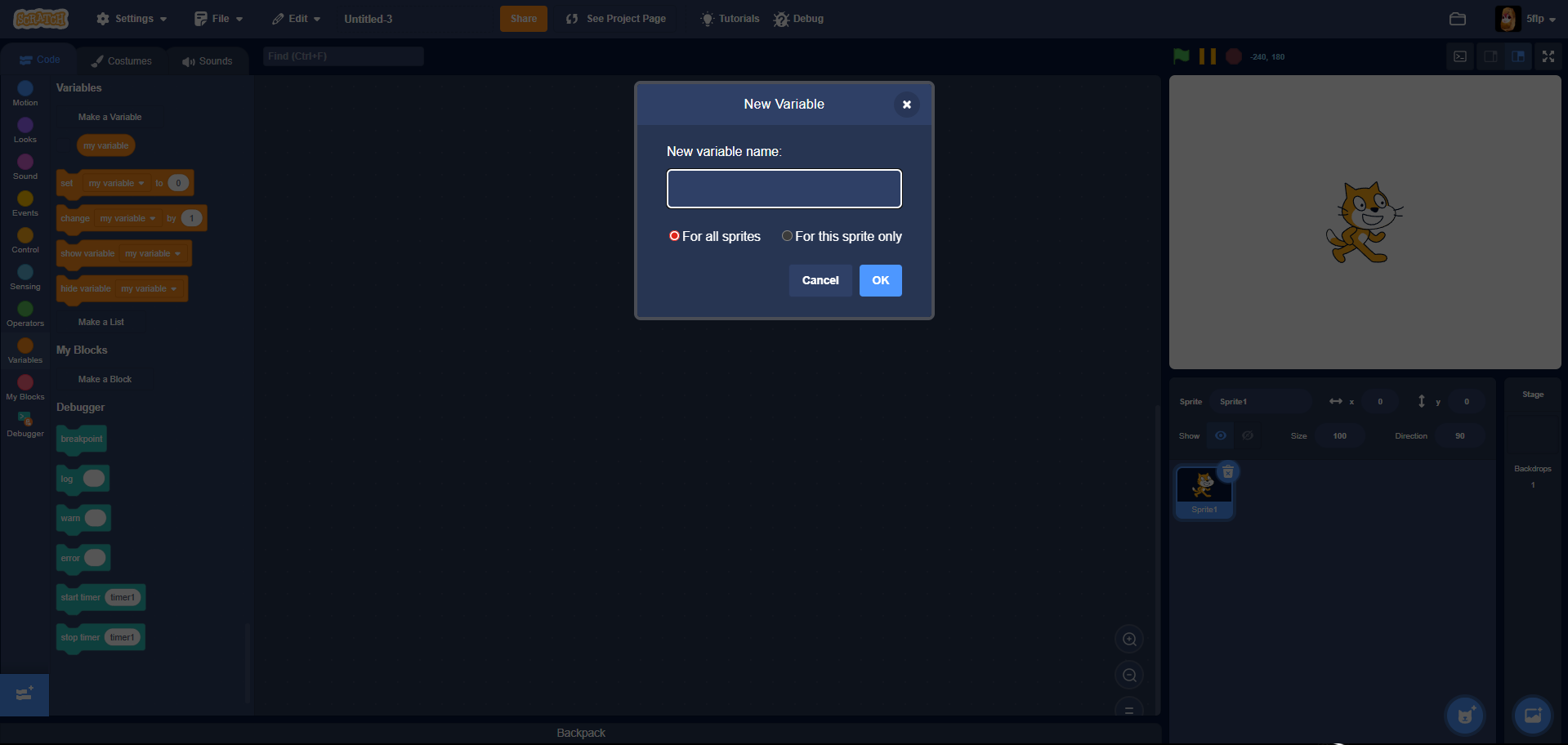
Task: Open the Choose a Backdrop button
Action: [1533, 716]
